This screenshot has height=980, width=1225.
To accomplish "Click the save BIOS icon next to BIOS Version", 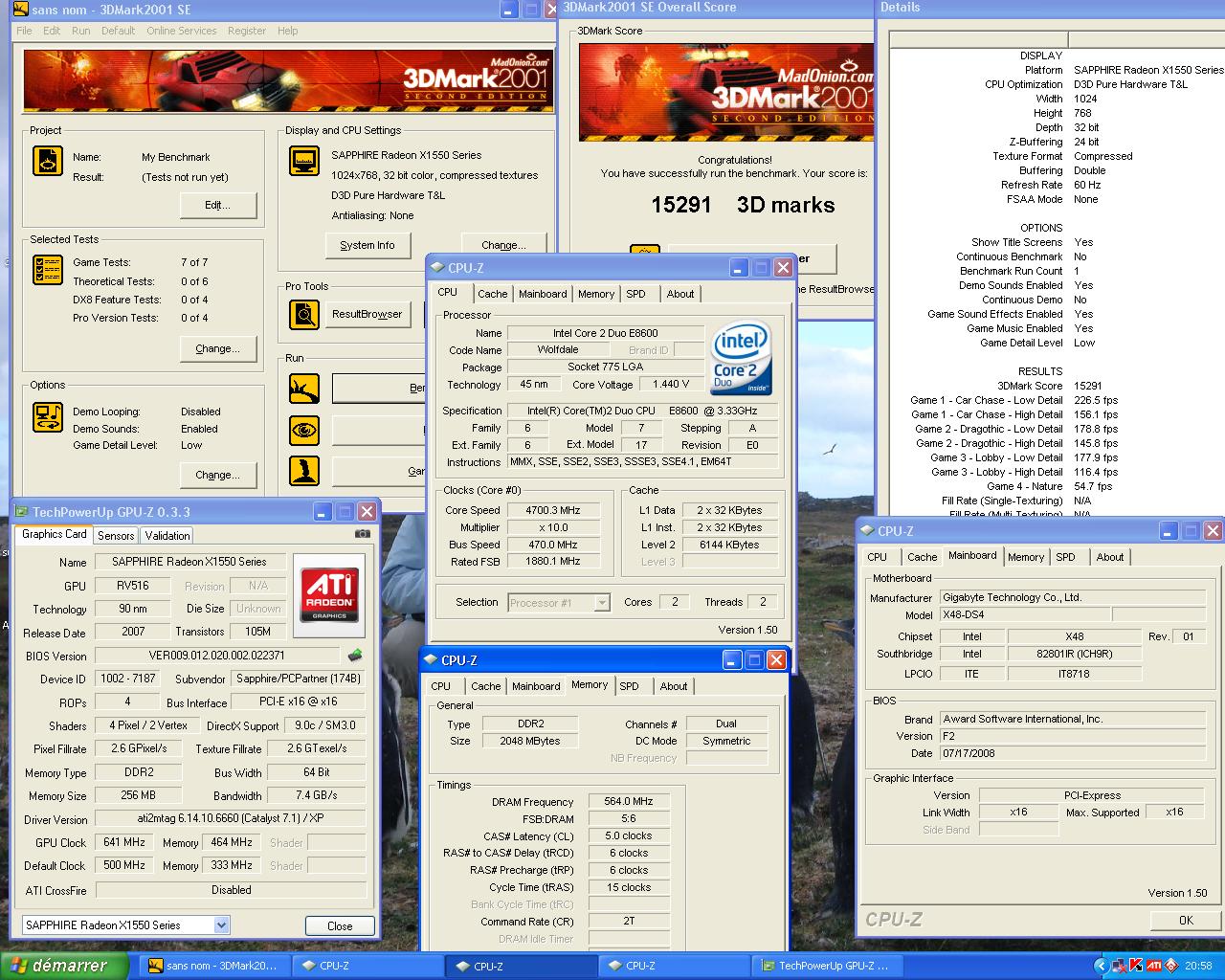I will (354, 656).
